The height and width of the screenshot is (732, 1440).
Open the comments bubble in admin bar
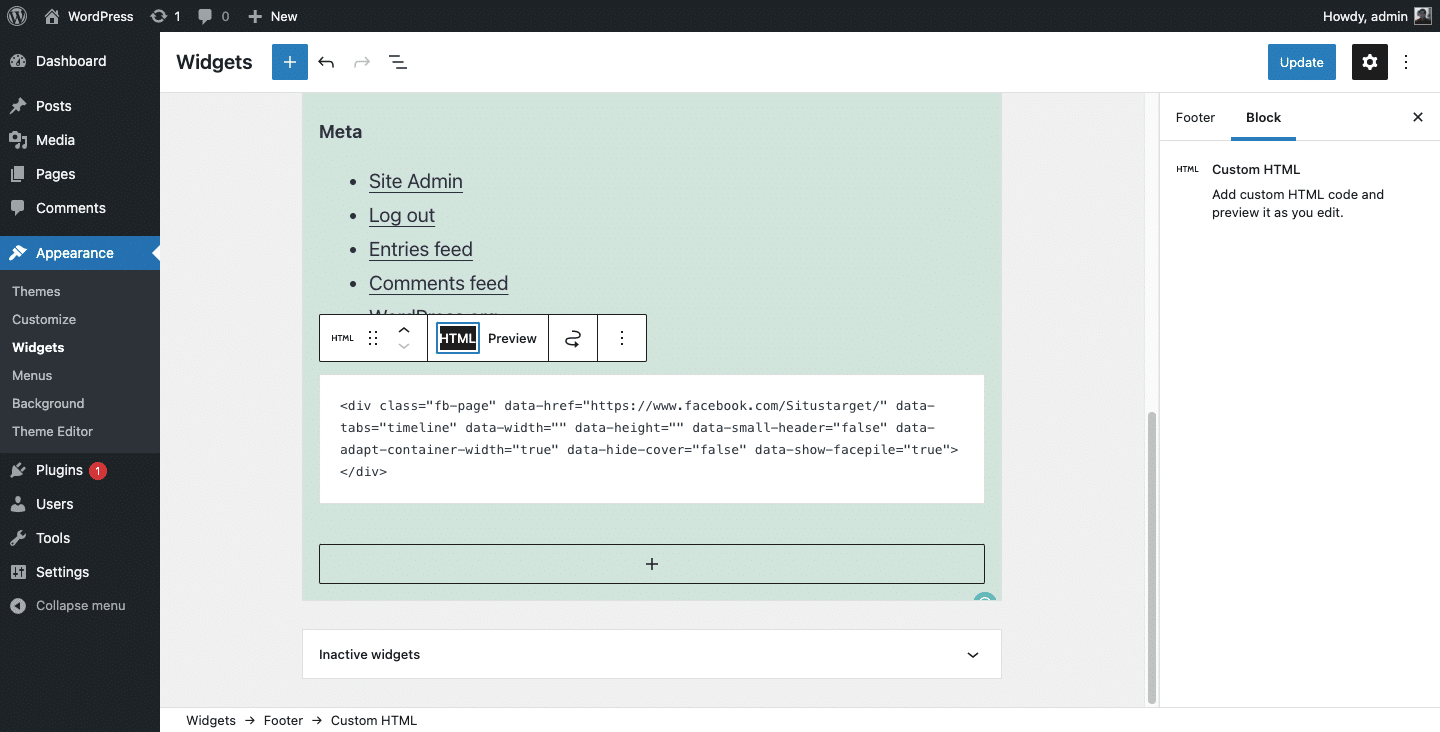pos(213,16)
